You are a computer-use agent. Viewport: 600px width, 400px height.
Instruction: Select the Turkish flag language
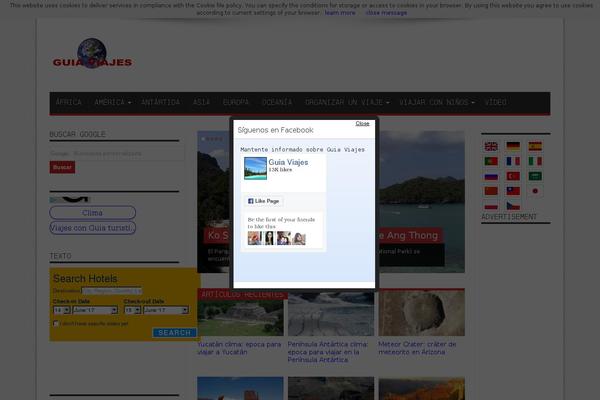(x=513, y=176)
